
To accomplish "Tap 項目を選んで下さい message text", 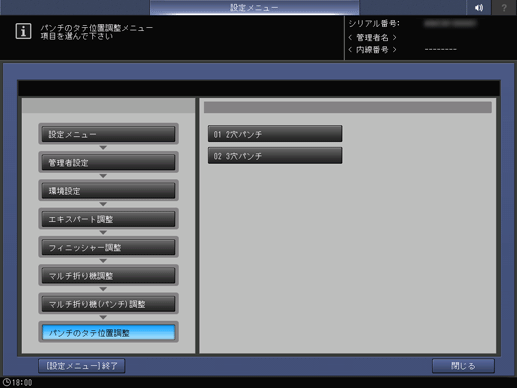I will pos(77,36).
